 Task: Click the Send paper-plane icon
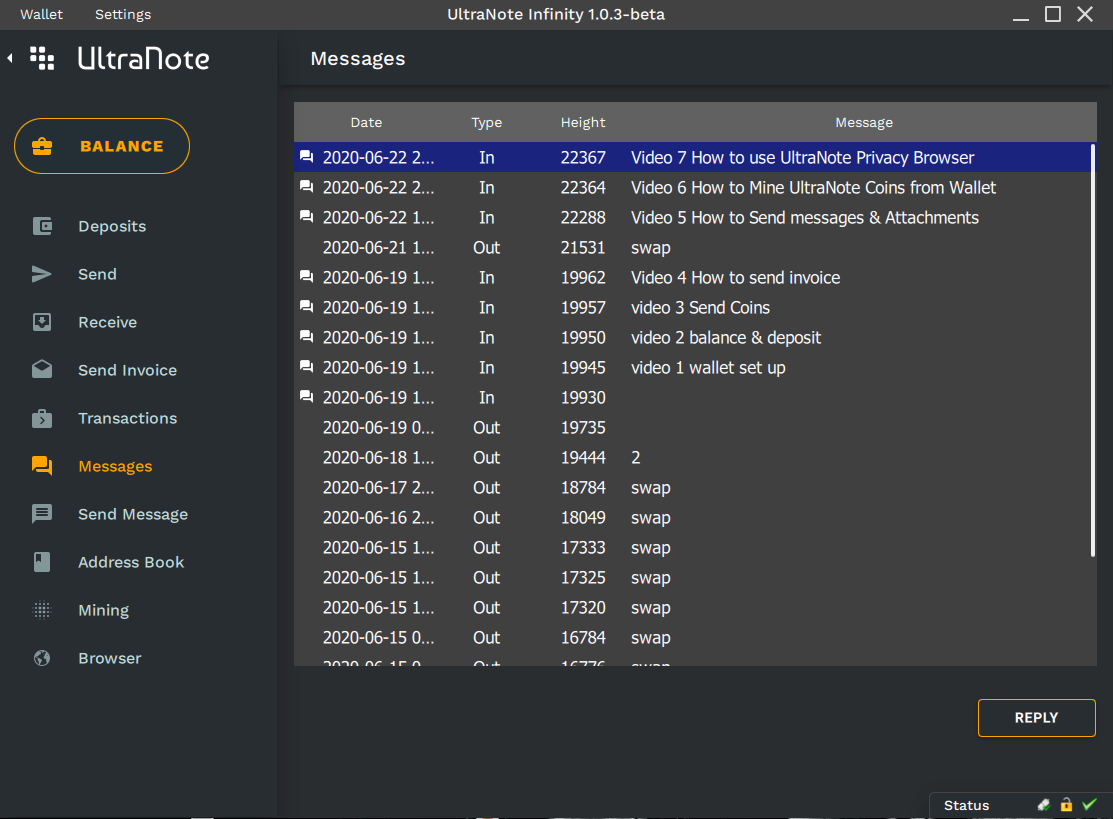[42, 274]
